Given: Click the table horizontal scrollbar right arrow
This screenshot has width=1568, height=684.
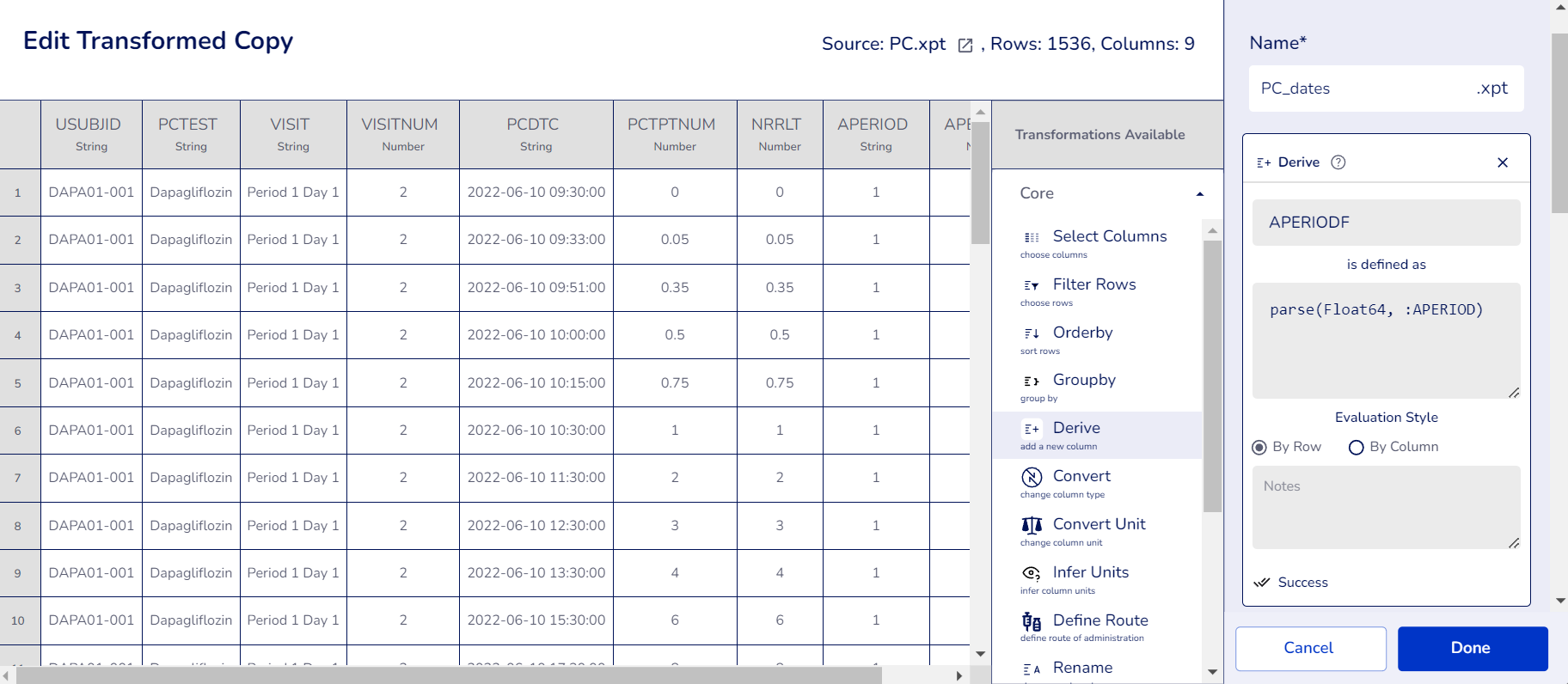Looking at the screenshot, I should coord(959,676).
